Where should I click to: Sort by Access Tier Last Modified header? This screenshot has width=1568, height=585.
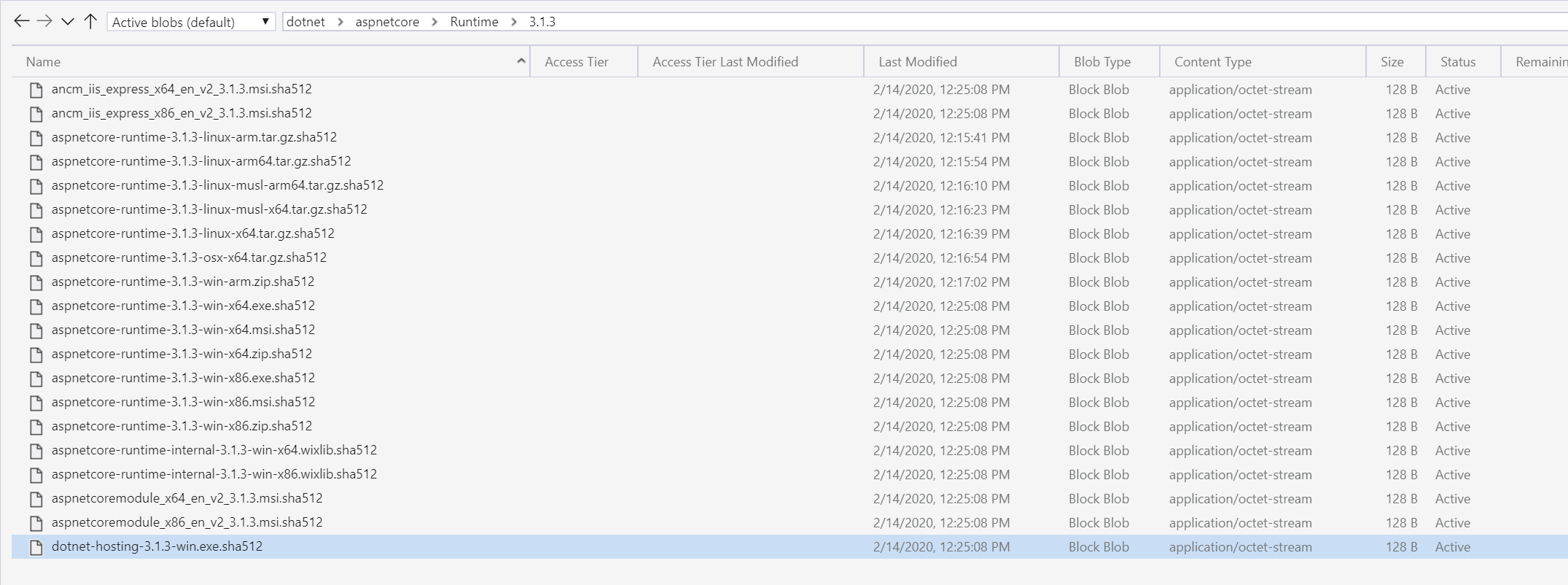(725, 62)
